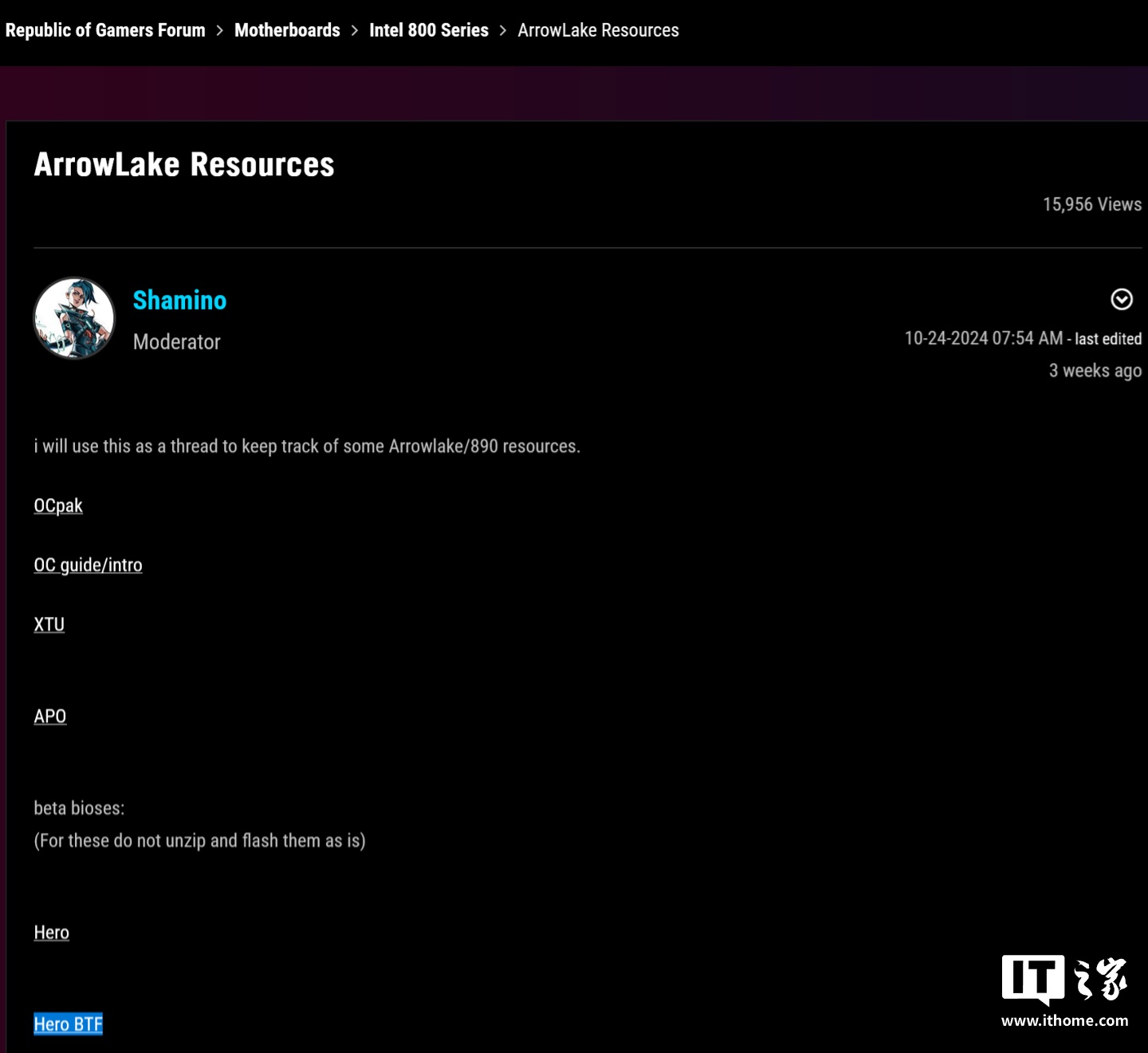
Task: Click the 'beta bioses:' text
Action: (x=79, y=808)
